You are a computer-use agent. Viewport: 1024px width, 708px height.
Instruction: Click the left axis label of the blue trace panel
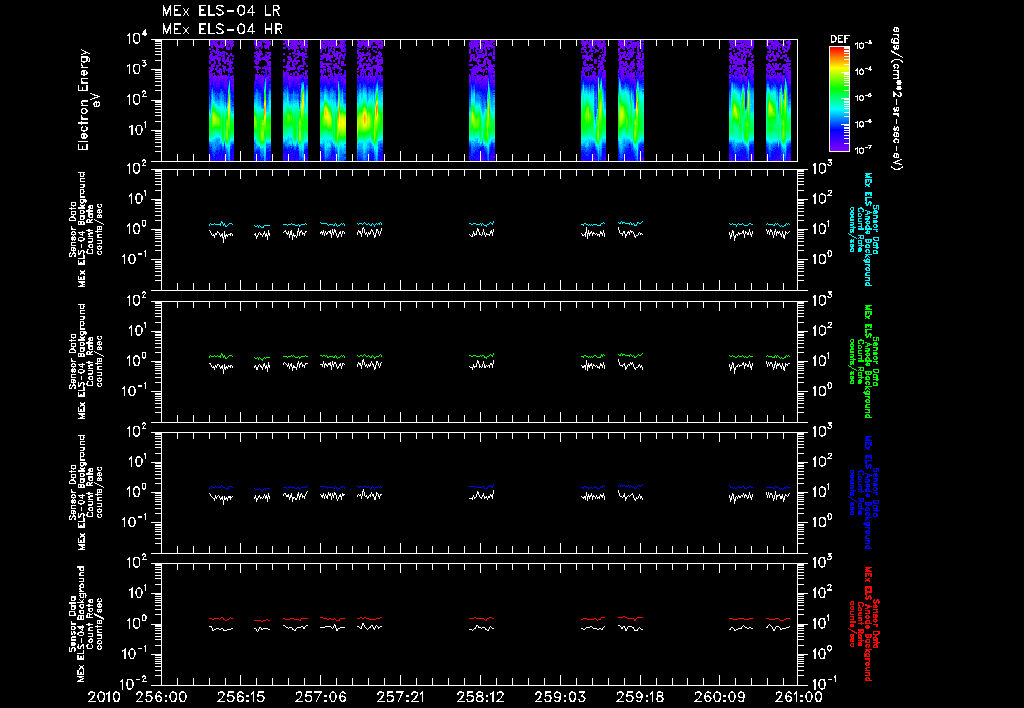point(85,492)
